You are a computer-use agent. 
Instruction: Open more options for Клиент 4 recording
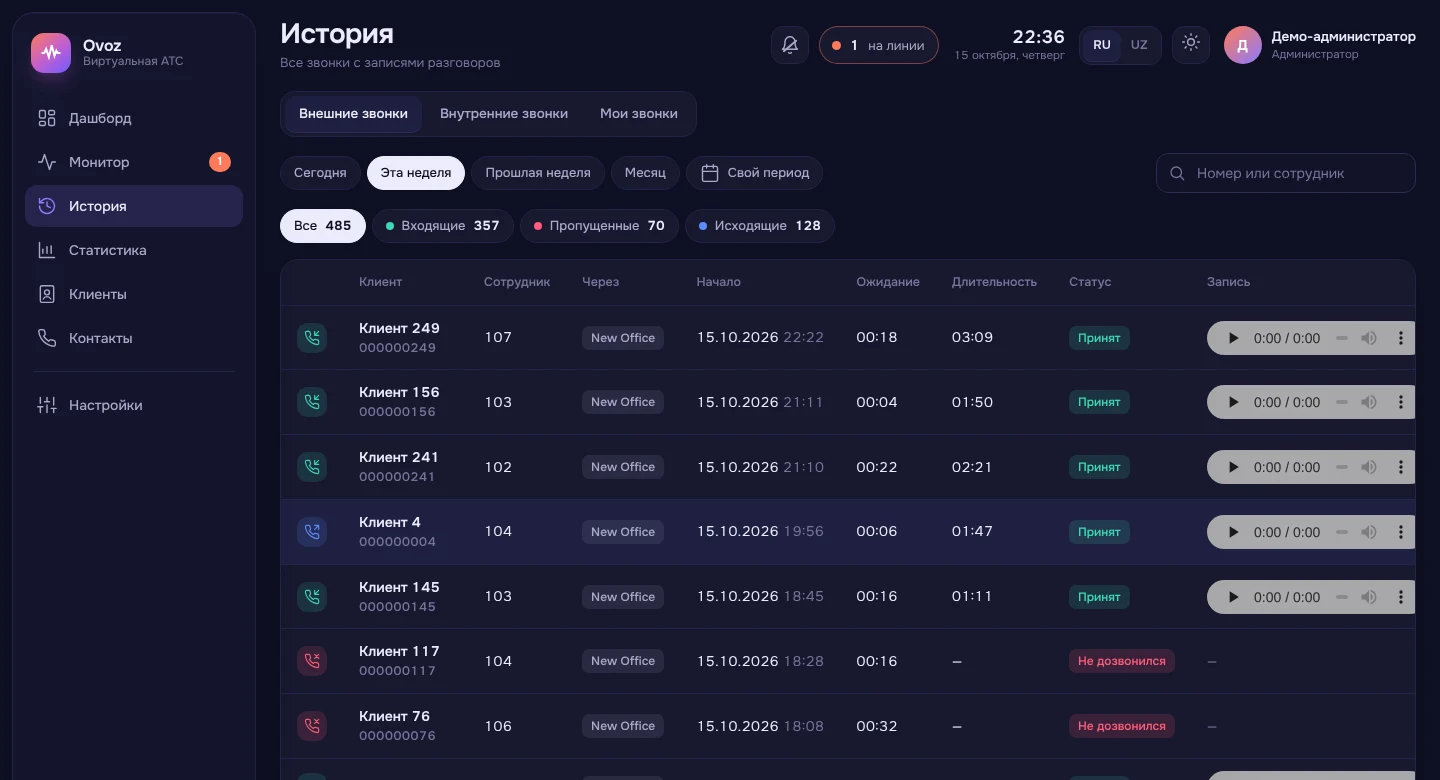1401,532
